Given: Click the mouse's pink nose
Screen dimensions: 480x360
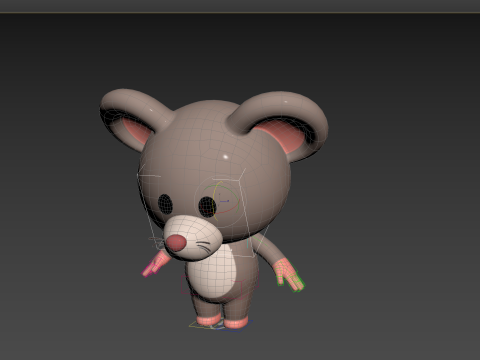Looking at the screenshot, I should 176,243.
